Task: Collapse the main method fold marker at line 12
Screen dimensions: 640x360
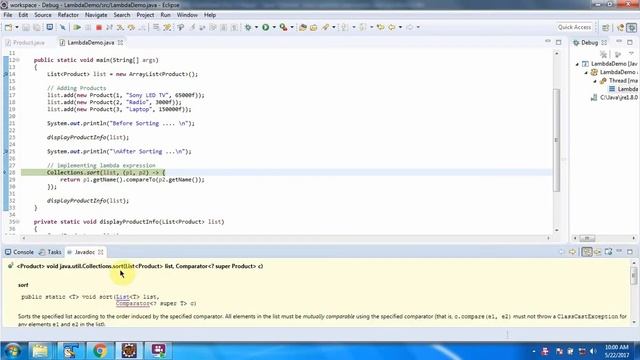Action: (18, 60)
